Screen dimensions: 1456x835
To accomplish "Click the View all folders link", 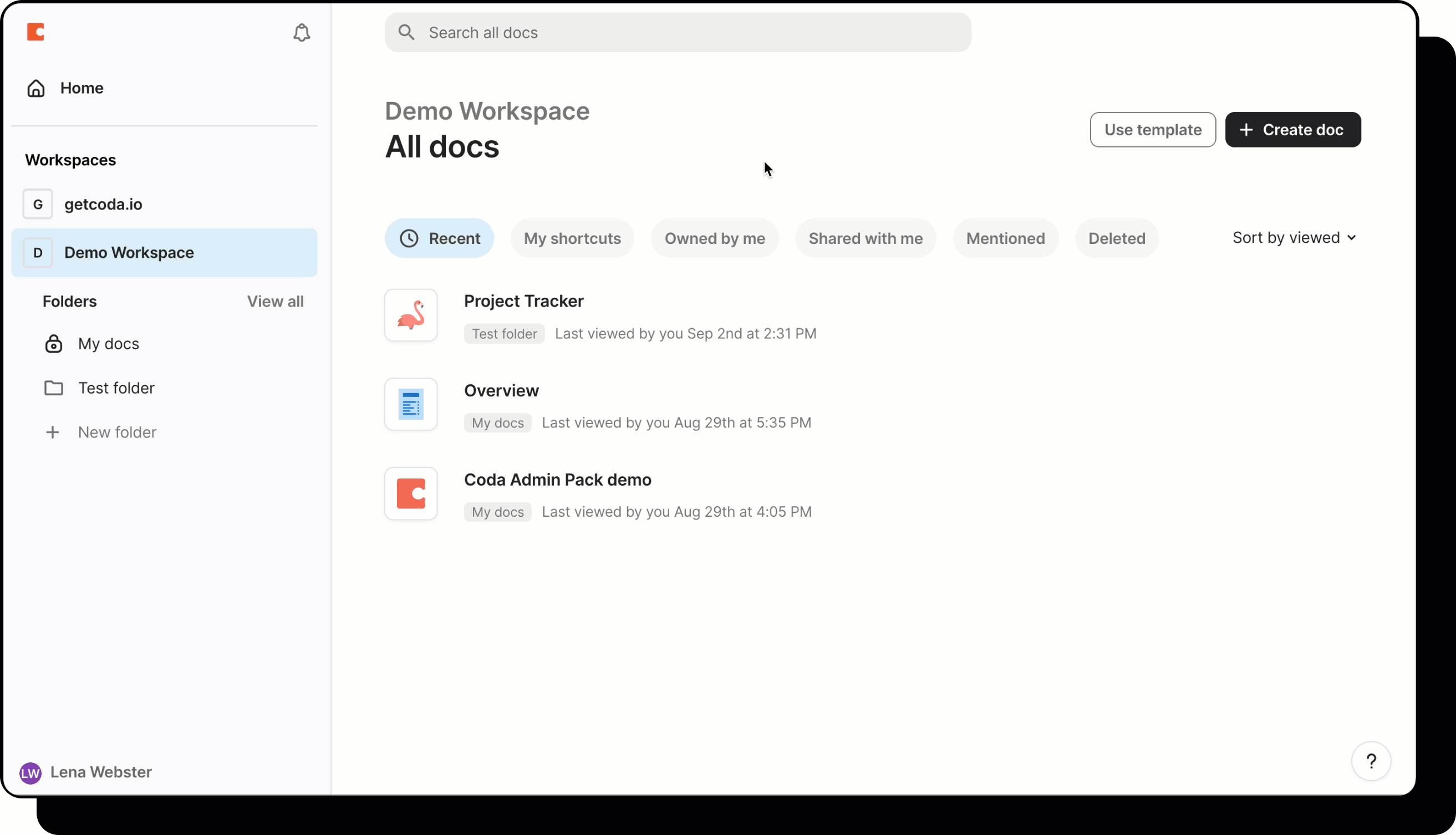I will (x=275, y=302).
